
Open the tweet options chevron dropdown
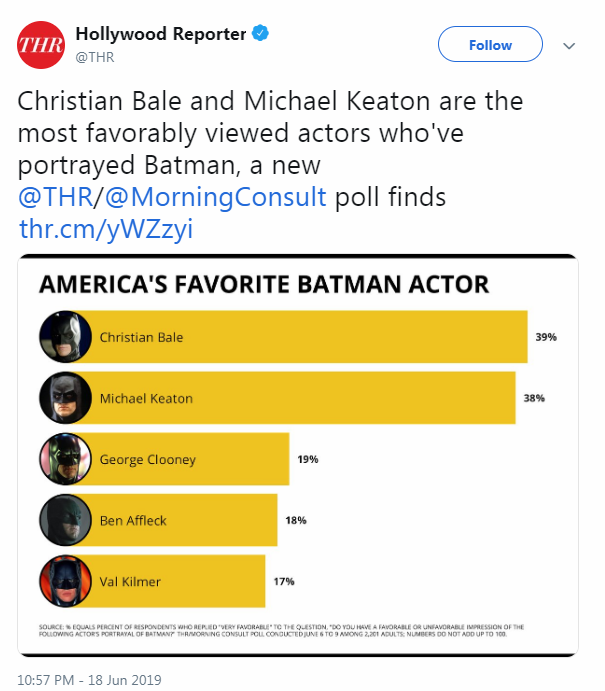point(569,46)
